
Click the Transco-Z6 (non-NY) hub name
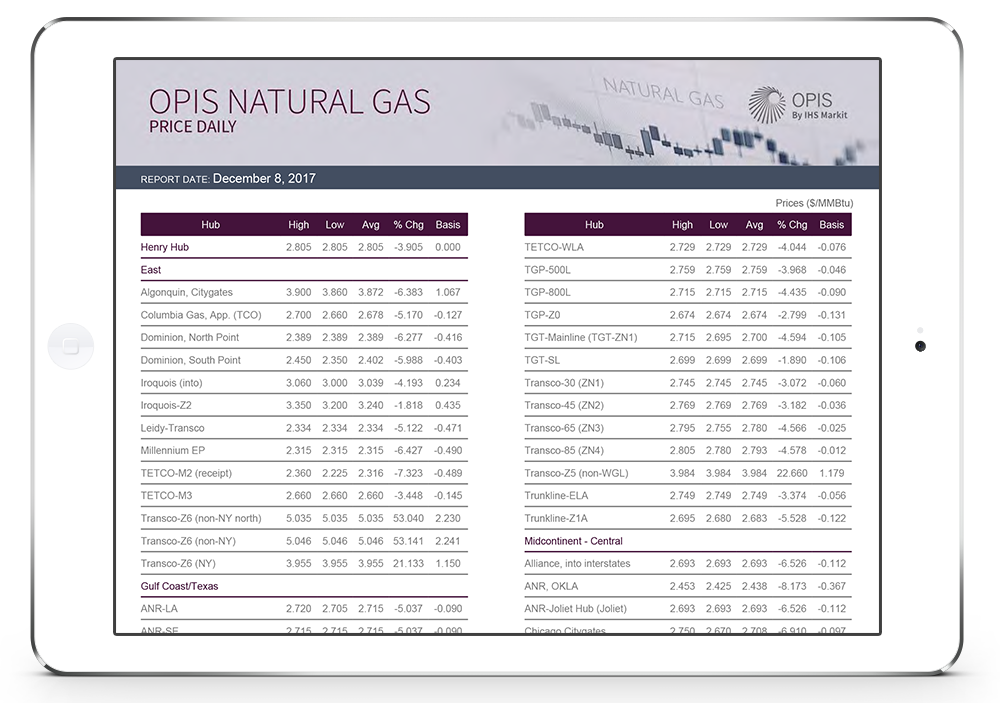tap(188, 541)
